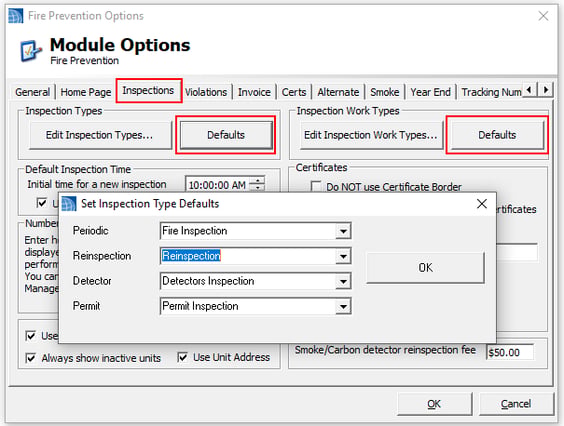
Task: Click the Smoke/Carbon detector reinspection fee label
Action: pos(385,350)
